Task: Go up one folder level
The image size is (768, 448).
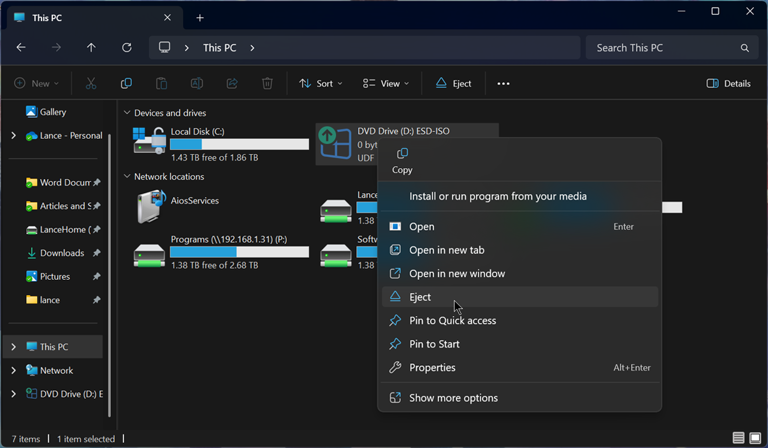Action: tap(91, 47)
